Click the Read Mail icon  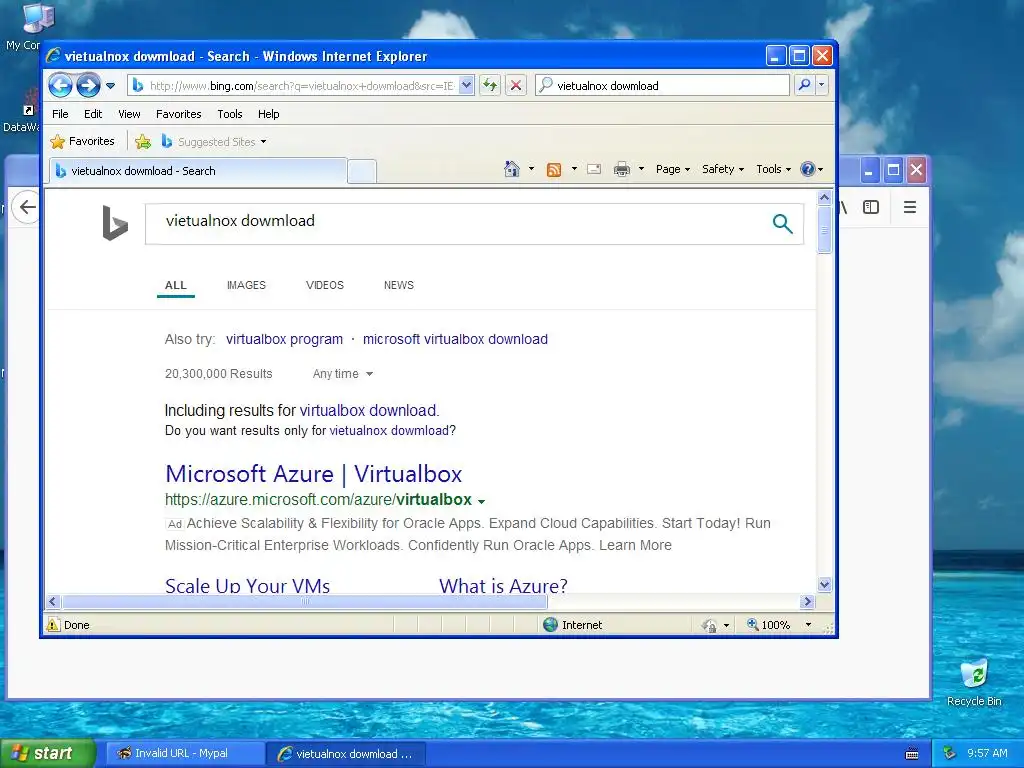point(594,169)
